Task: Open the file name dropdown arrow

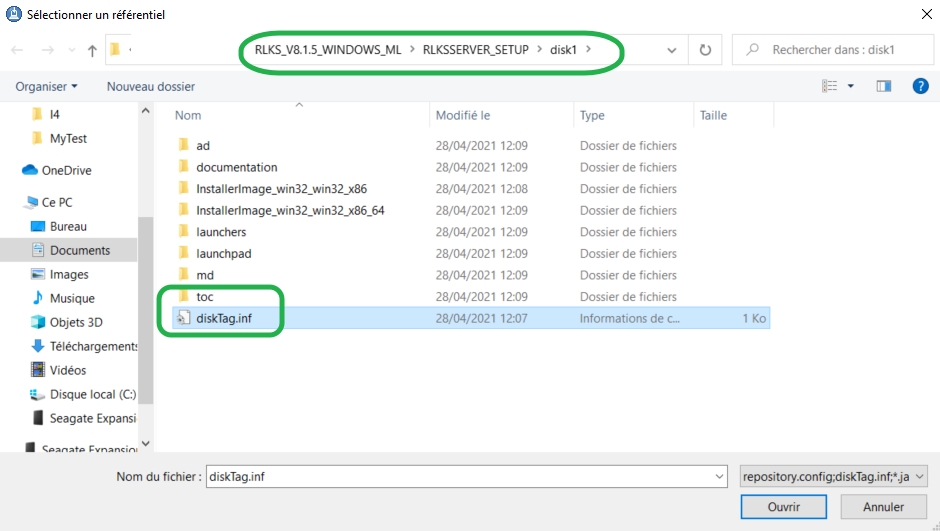Action: (x=719, y=477)
